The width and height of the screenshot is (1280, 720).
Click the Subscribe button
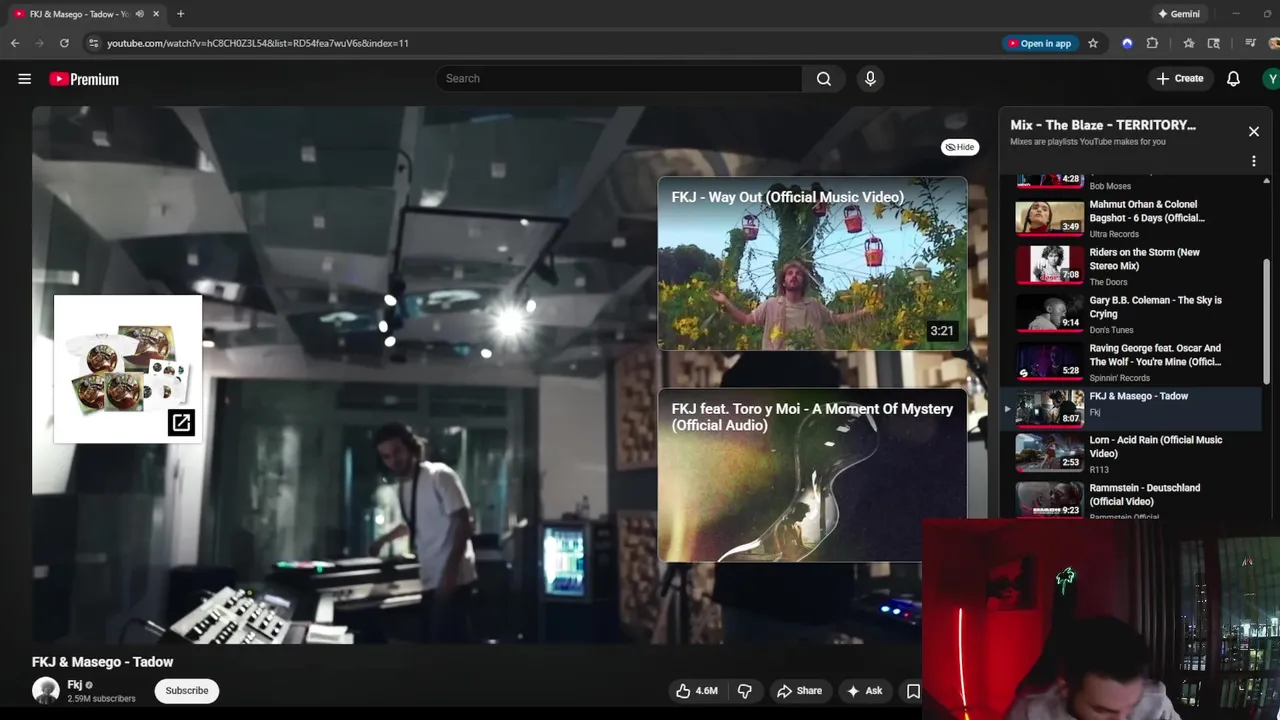(x=187, y=690)
